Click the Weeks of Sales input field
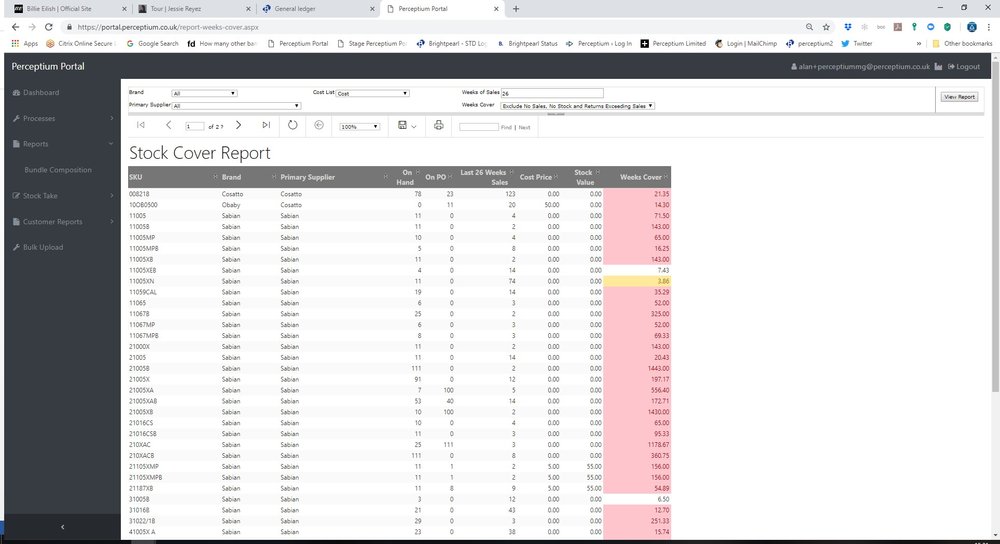The width and height of the screenshot is (1000, 544). [x=552, y=93]
